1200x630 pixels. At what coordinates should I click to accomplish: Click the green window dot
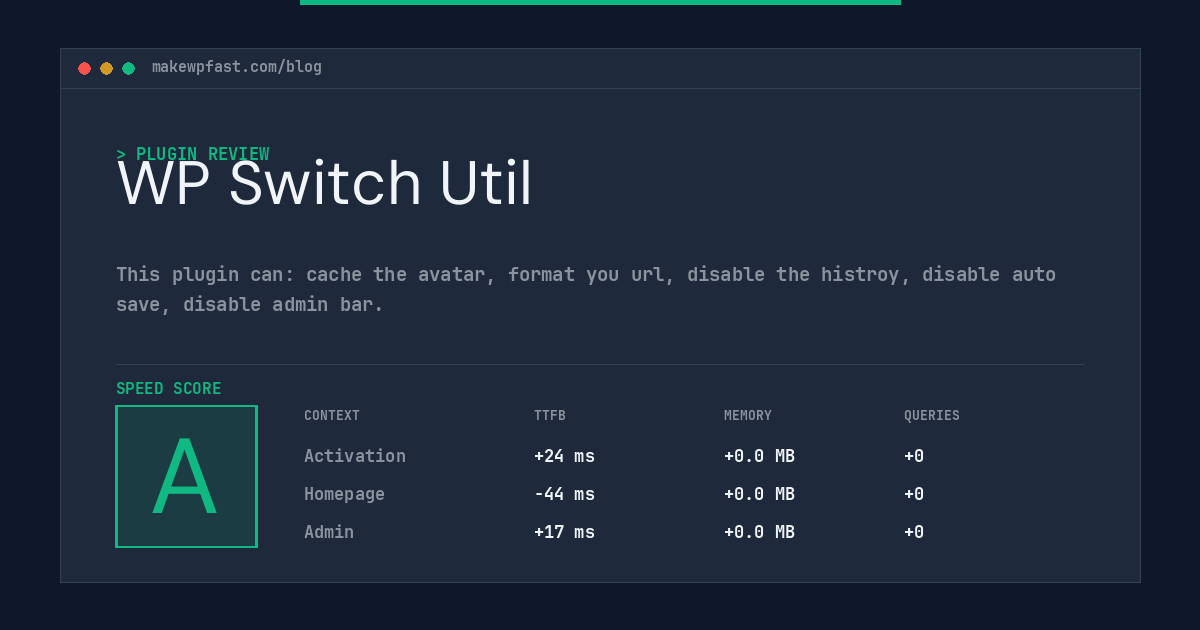click(x=128, y=68)
